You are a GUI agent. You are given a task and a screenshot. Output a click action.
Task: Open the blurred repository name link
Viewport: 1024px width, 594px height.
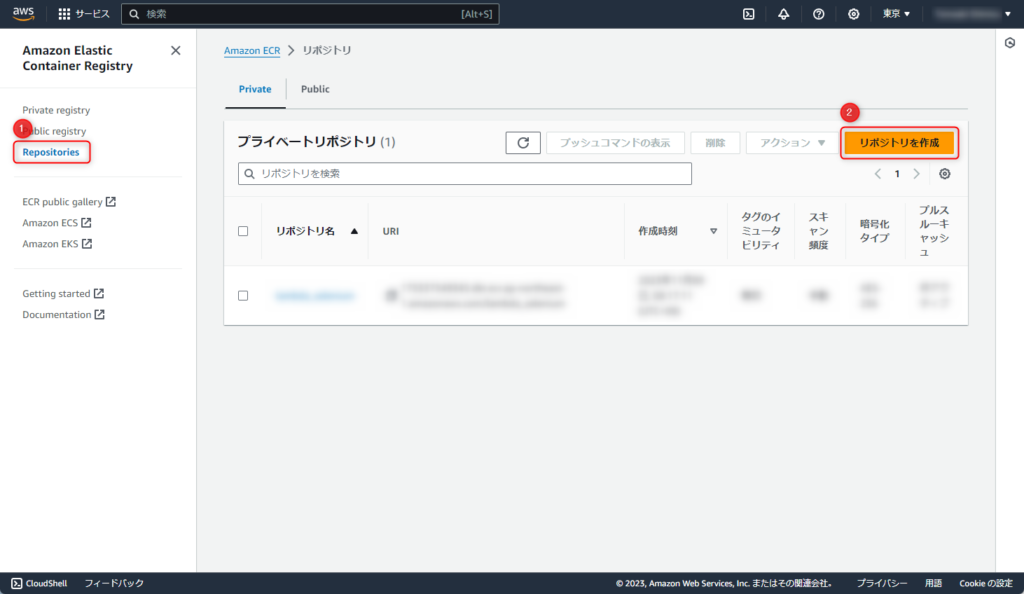tap(315, 296)
